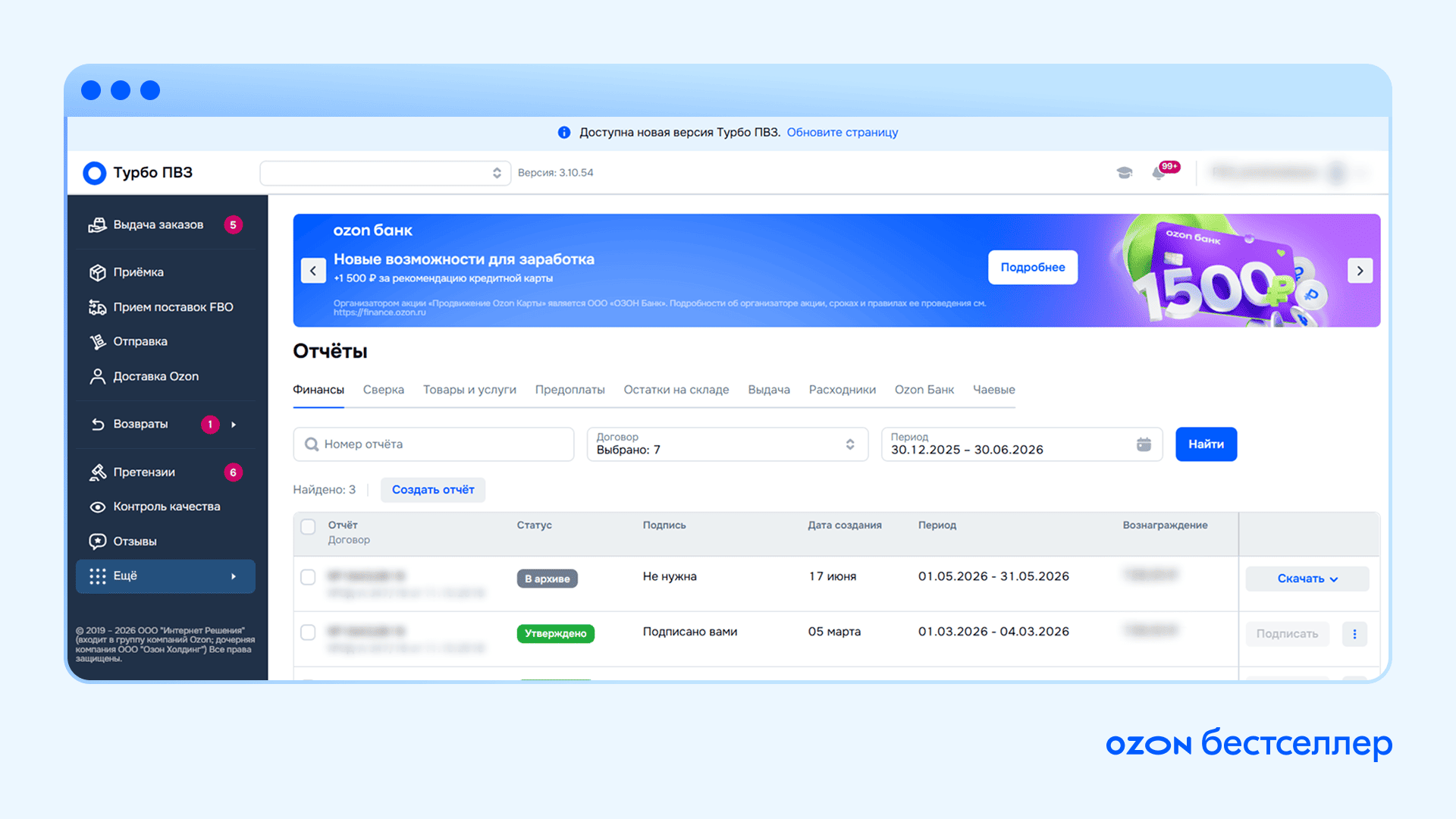The width and height of the screenshot is (1456, 819).
Task: Open notifications bell with 99+ badge
Action: point(1165,171)
